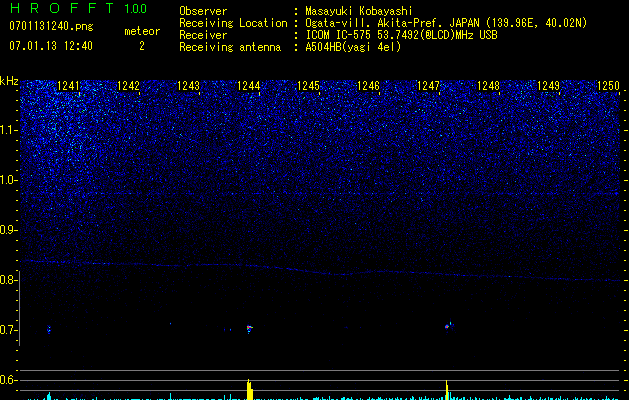The width and height of the screenshot is (629, 400).
Task: Click the 07.01.13 12:40 timestamp
Action: pyautogui.click(x=50, y=46)
